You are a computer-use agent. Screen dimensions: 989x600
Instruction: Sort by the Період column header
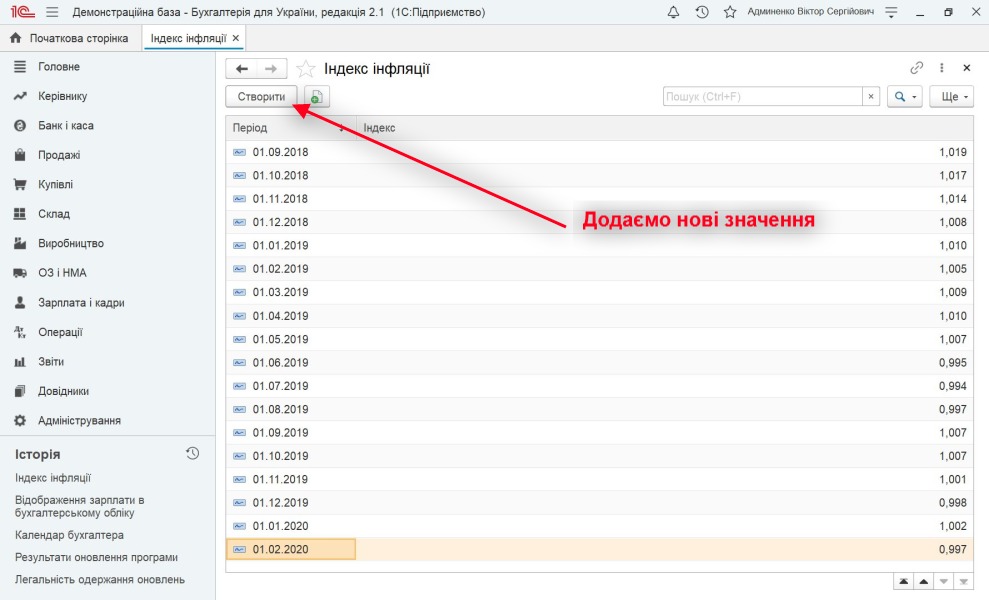[x=291, y=127]
